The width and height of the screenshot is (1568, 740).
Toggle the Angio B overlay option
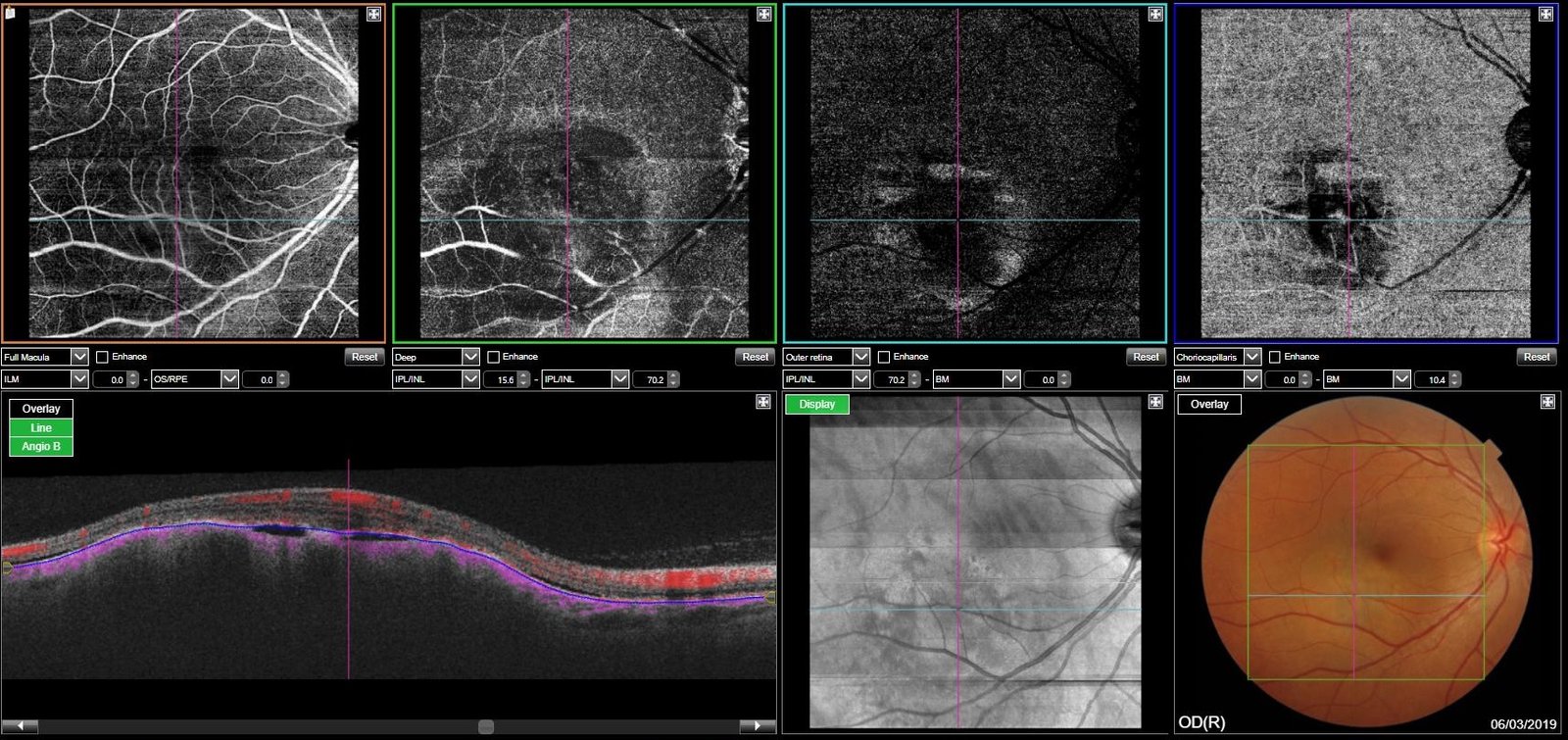[x=41, y=446]
